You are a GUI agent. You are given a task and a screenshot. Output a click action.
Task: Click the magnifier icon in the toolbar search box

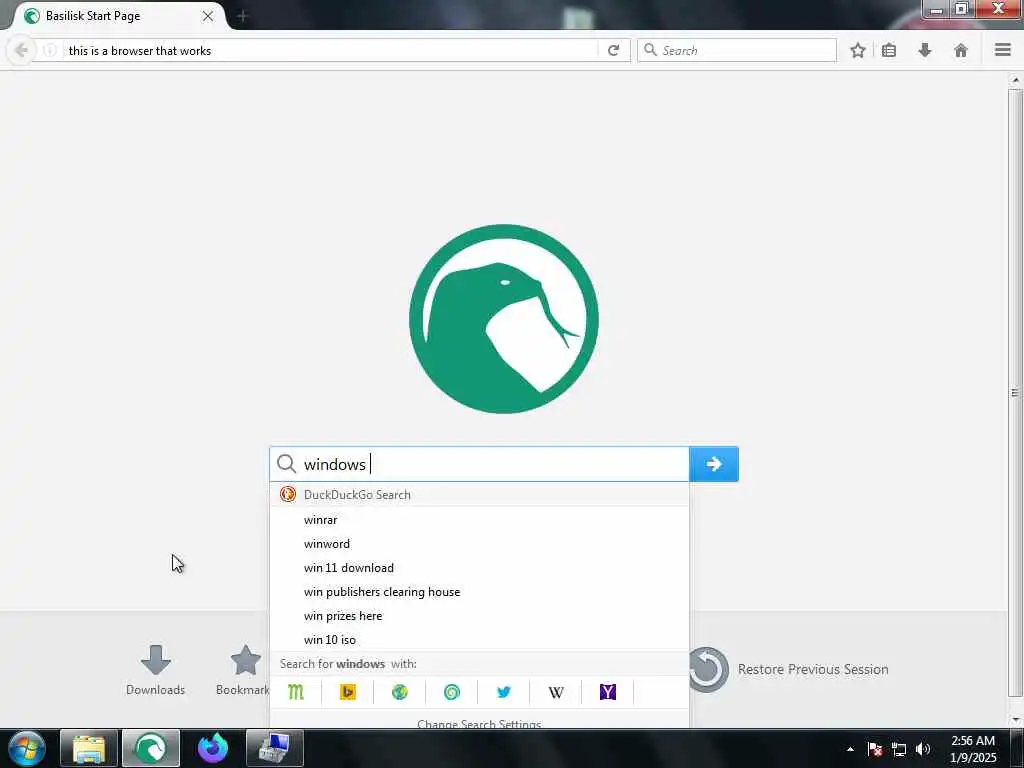coord(650,50)
